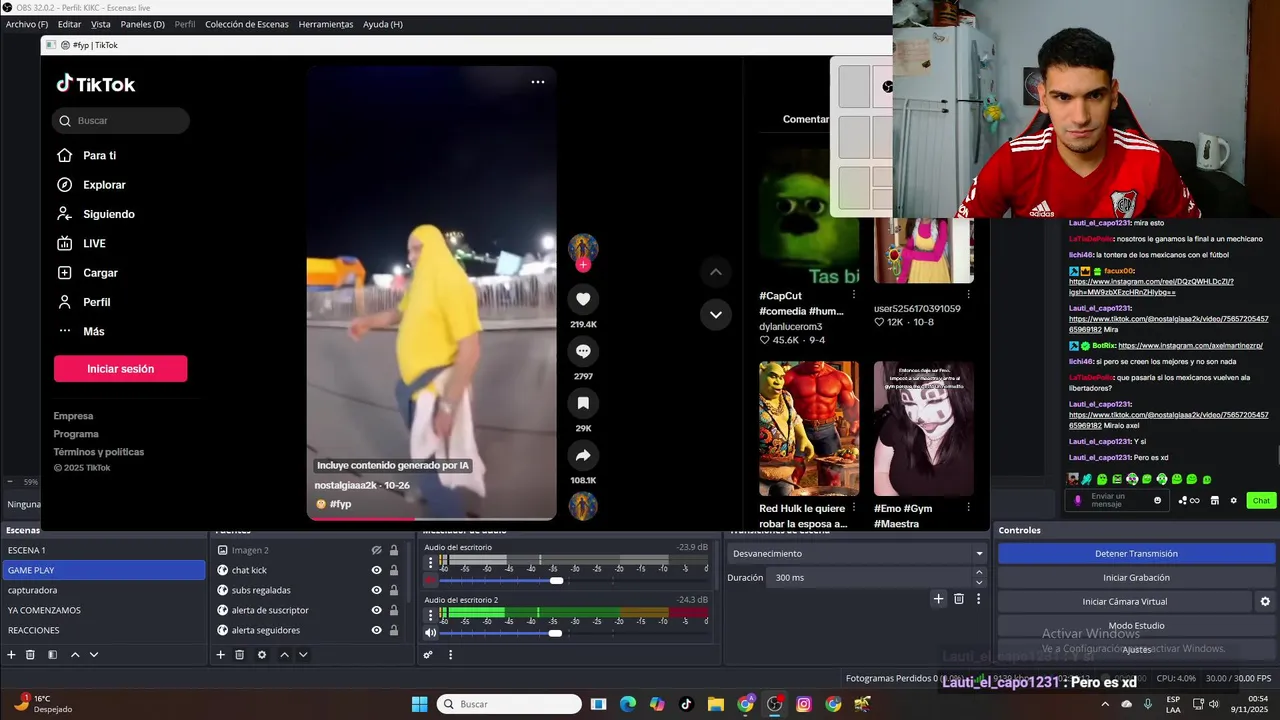Unmute Audio del escritorio with red speaker
The image size is (1280, 720).
(431, 580)
